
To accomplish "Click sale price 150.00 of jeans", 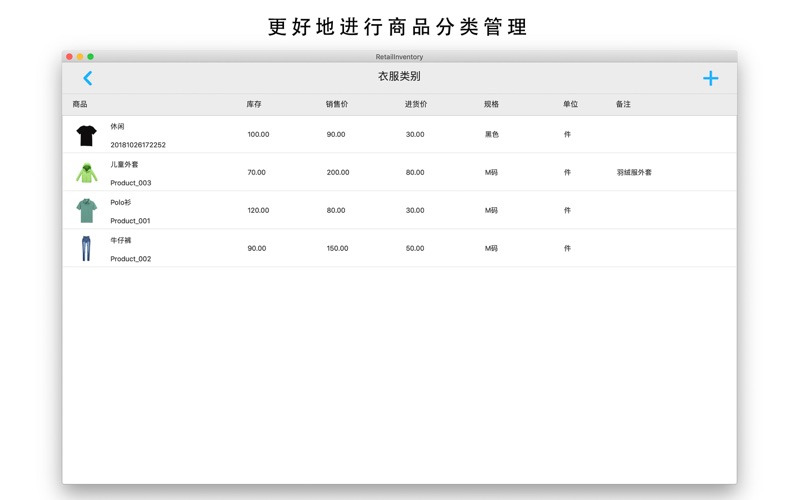I will (x=337, y=248).
